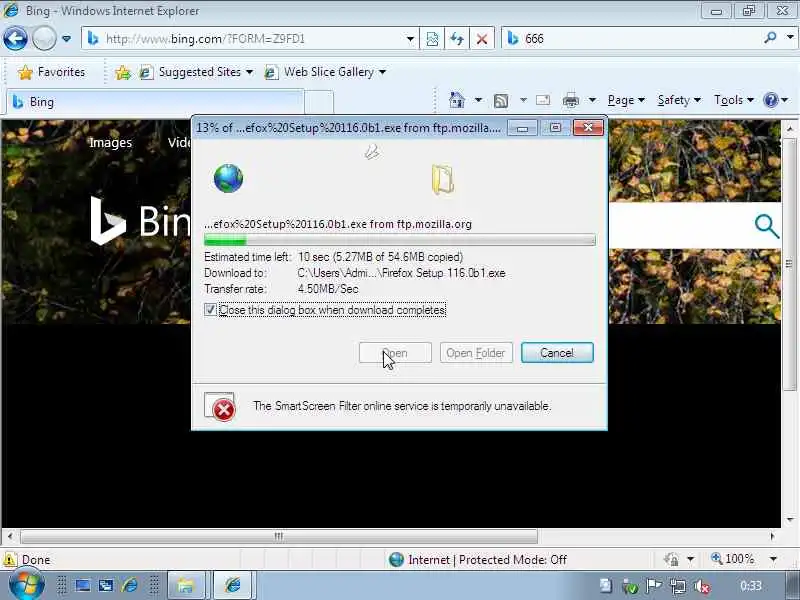Click the Bing logo on the page
Screen dimensions: 800x600
pos(140,220)
